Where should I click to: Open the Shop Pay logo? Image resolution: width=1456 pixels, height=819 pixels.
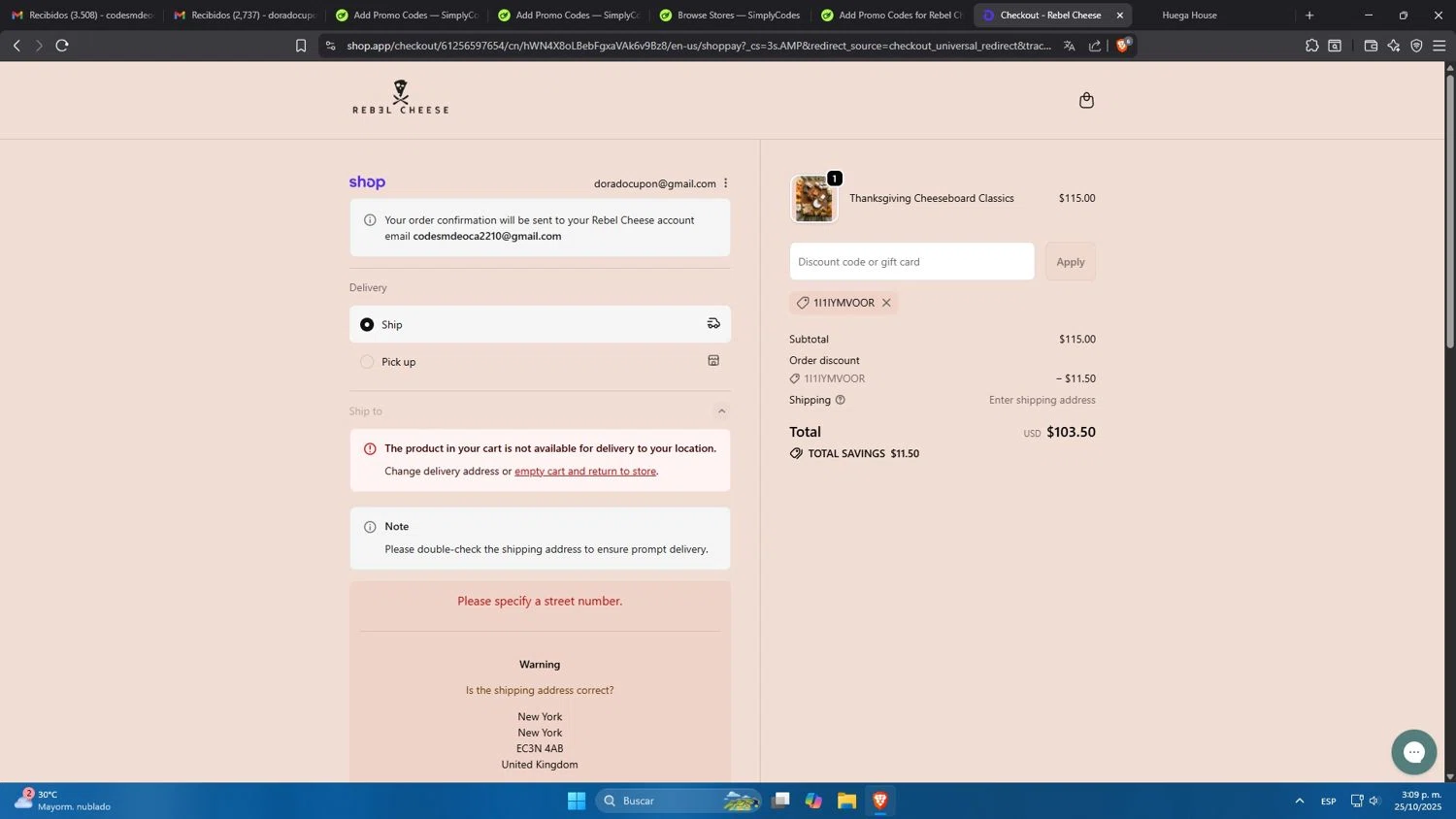click(x=367, y=182)
